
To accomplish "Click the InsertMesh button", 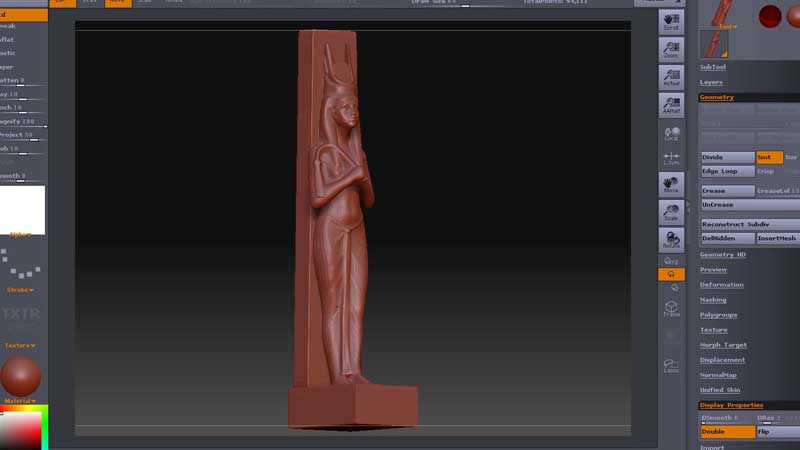I will [x=778, y=238].
